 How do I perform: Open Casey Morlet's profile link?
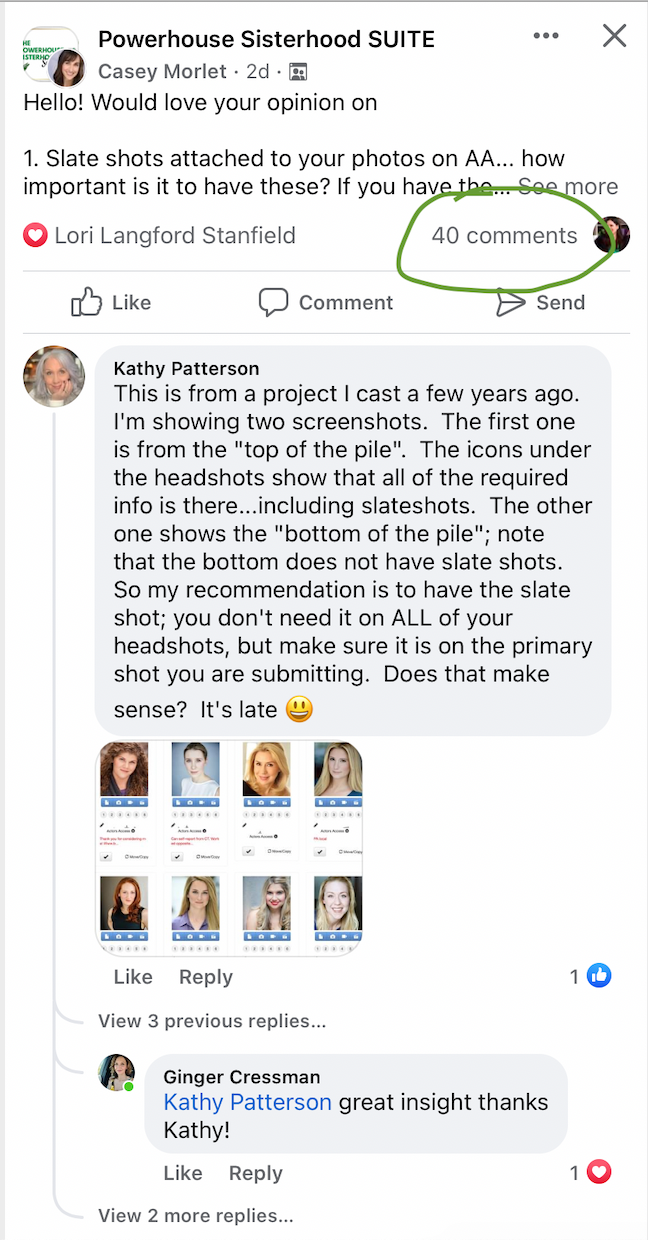click(x=163, y=72)
